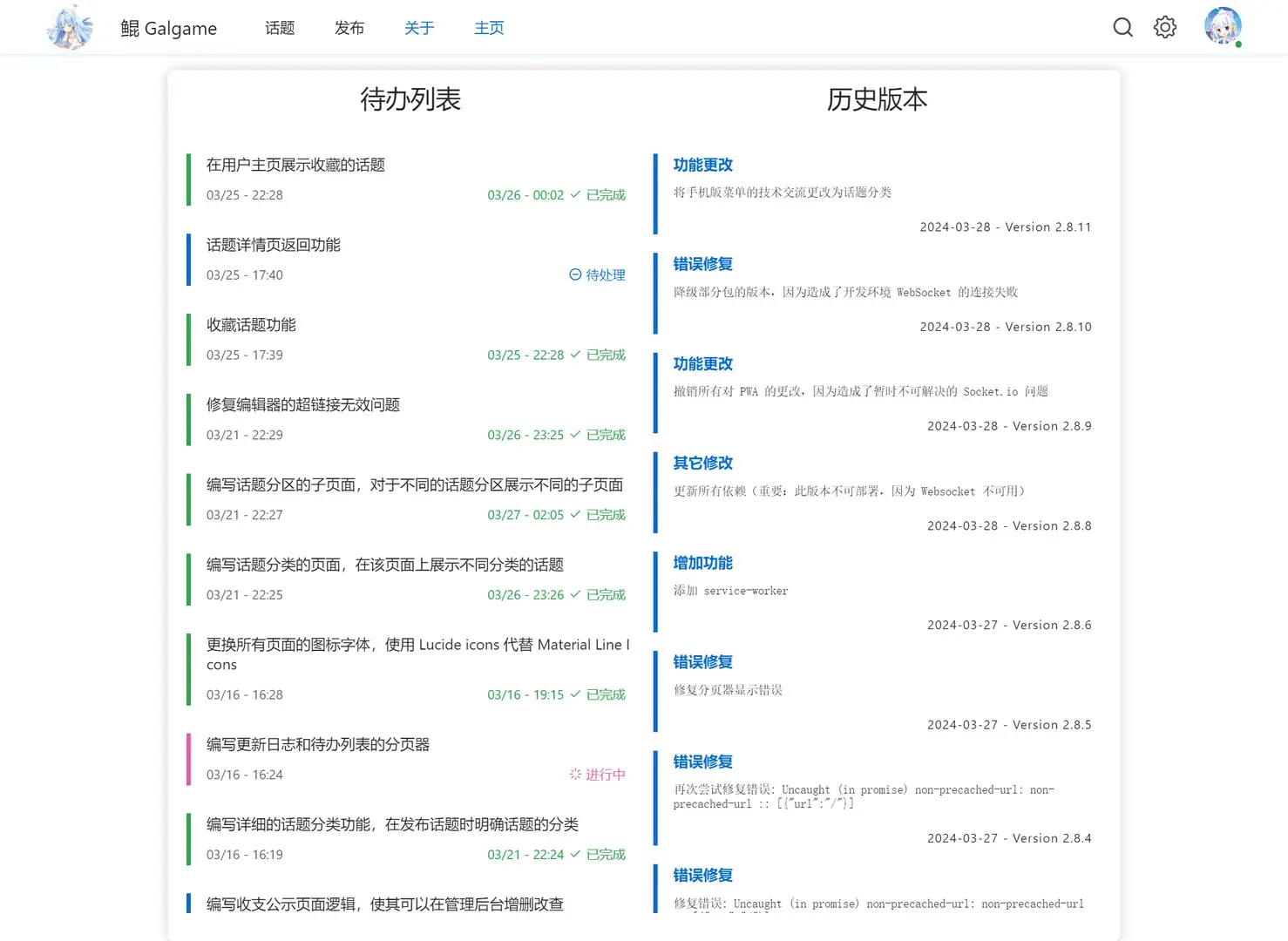
Task: Click the 进行中 spinner status icon
Action: tap(575, 775)
